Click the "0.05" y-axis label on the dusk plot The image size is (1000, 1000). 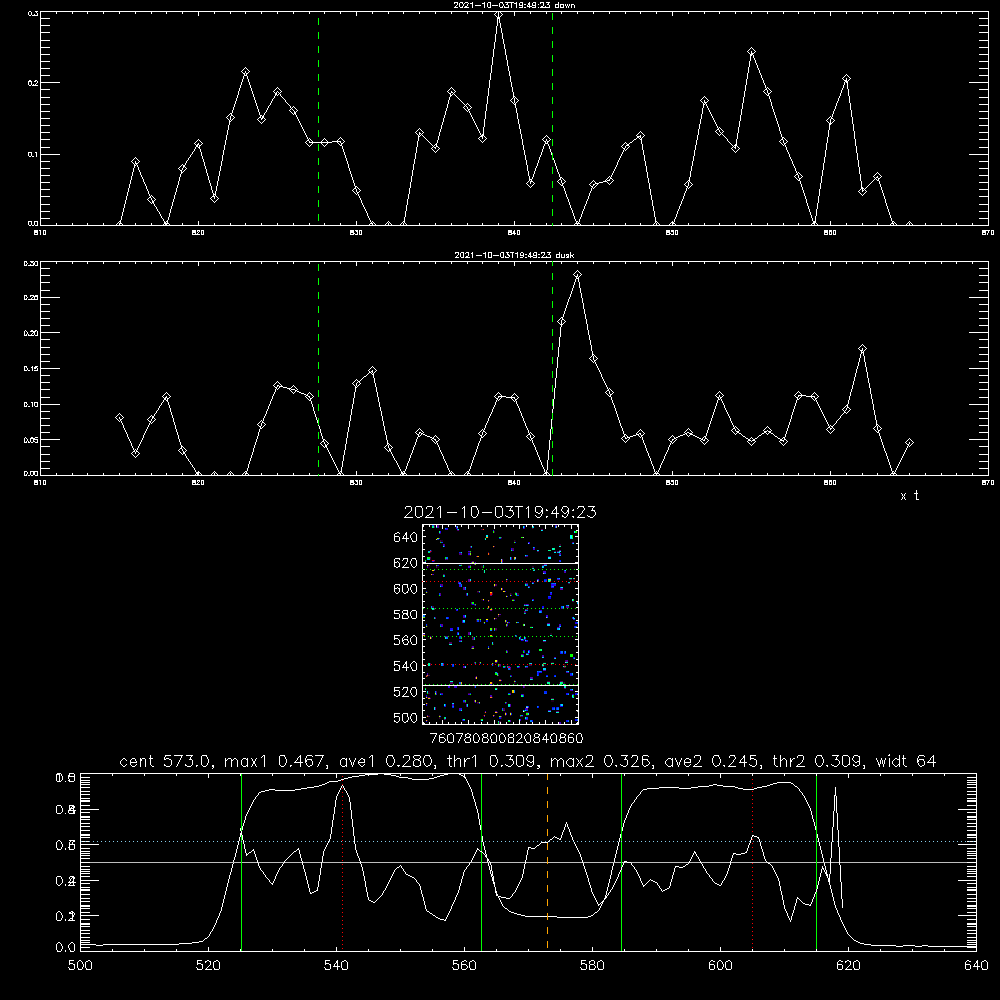point(31,440)
